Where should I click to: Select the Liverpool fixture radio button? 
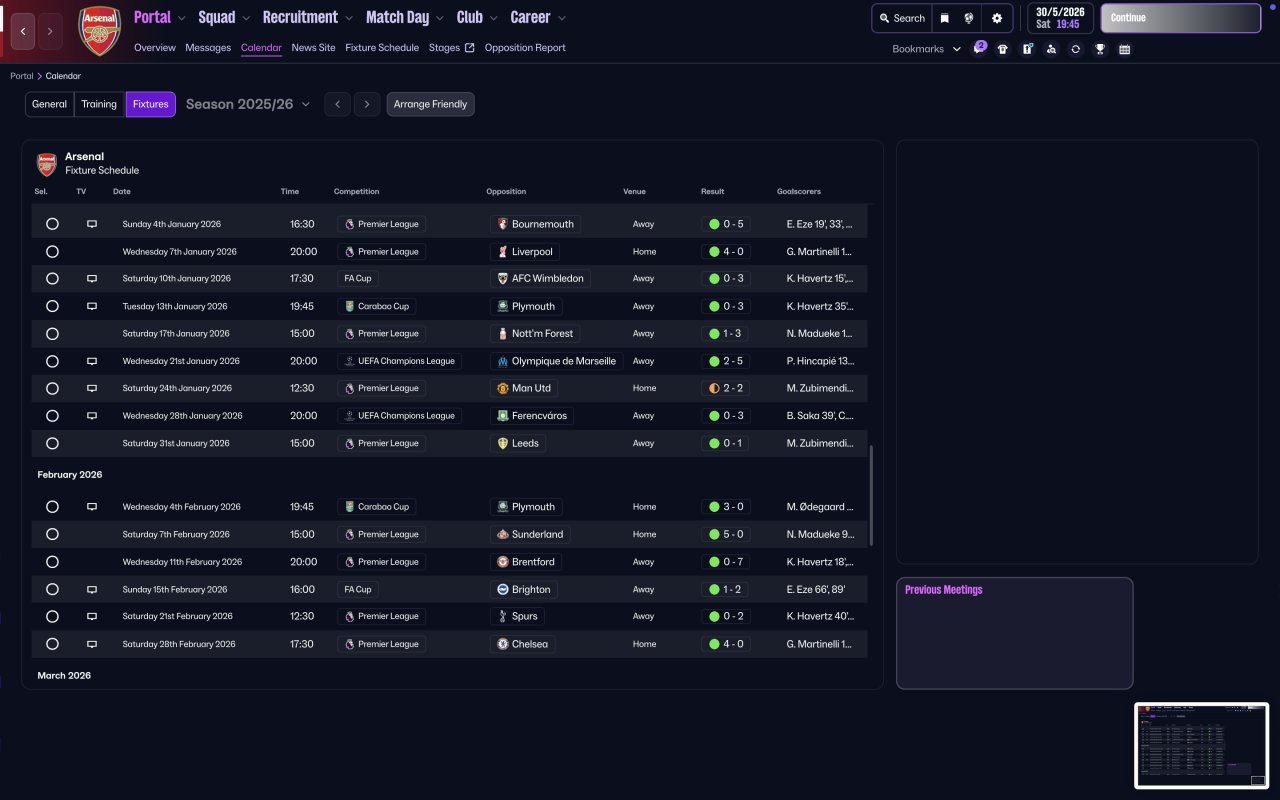point(52,252)
